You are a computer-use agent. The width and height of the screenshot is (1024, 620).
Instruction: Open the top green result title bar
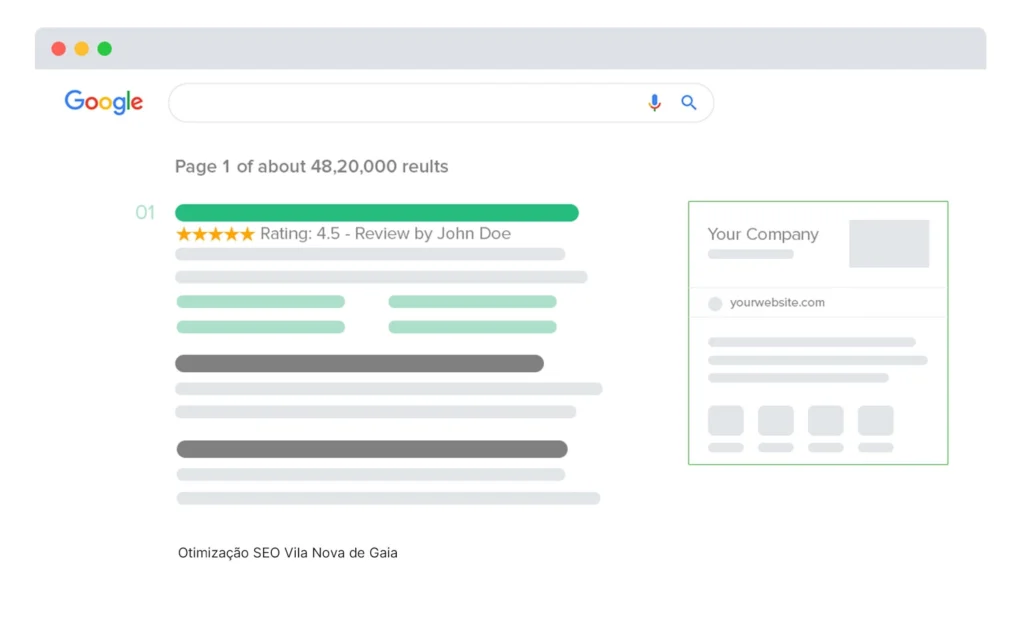pos(377,213)
